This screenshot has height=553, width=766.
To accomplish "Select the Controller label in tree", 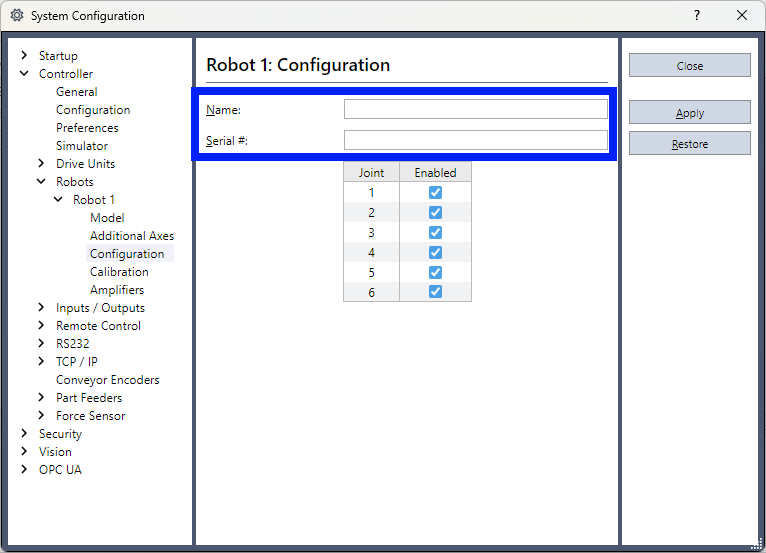I will pos(65,74).
